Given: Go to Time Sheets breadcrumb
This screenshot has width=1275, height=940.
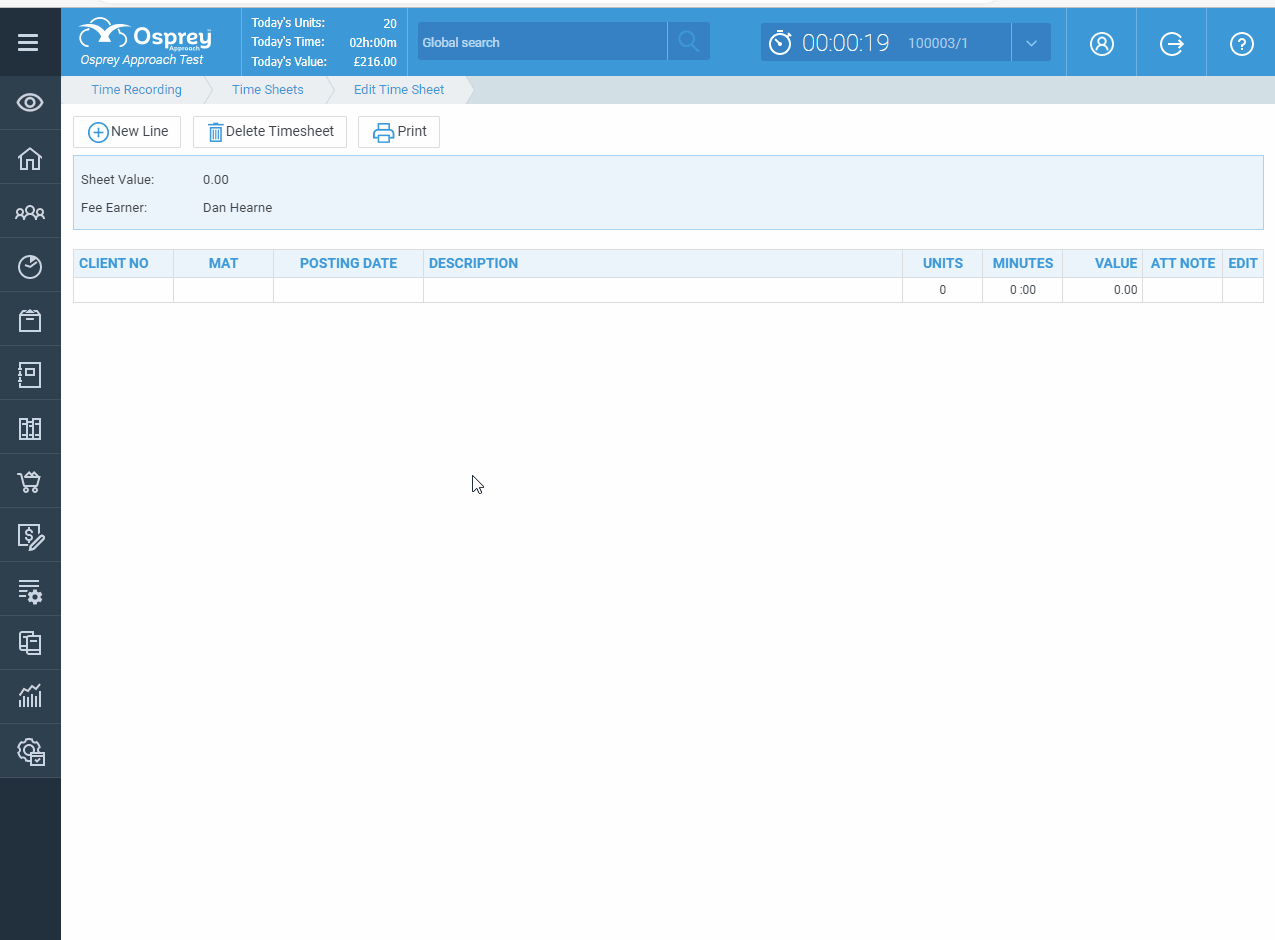Looking at the screenshot, I should [268, 89].
